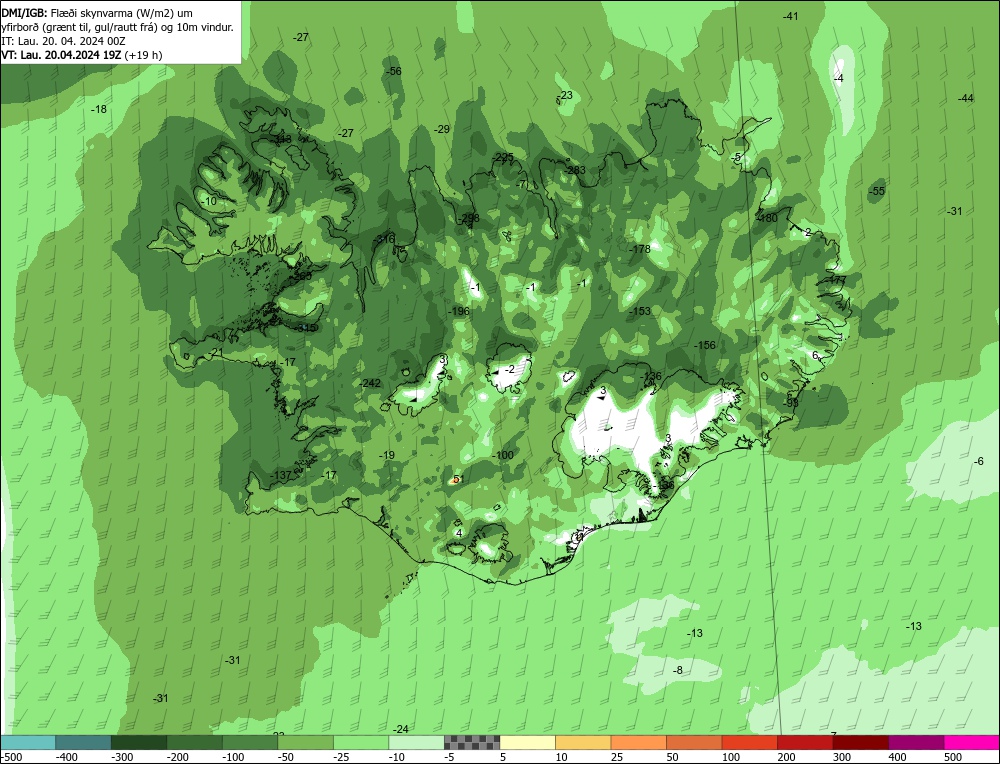Viewport: 1000px width, 764px height.
Task: Pick the yellow-orange 10 to 25 swatch
Action: pos(582,743)
